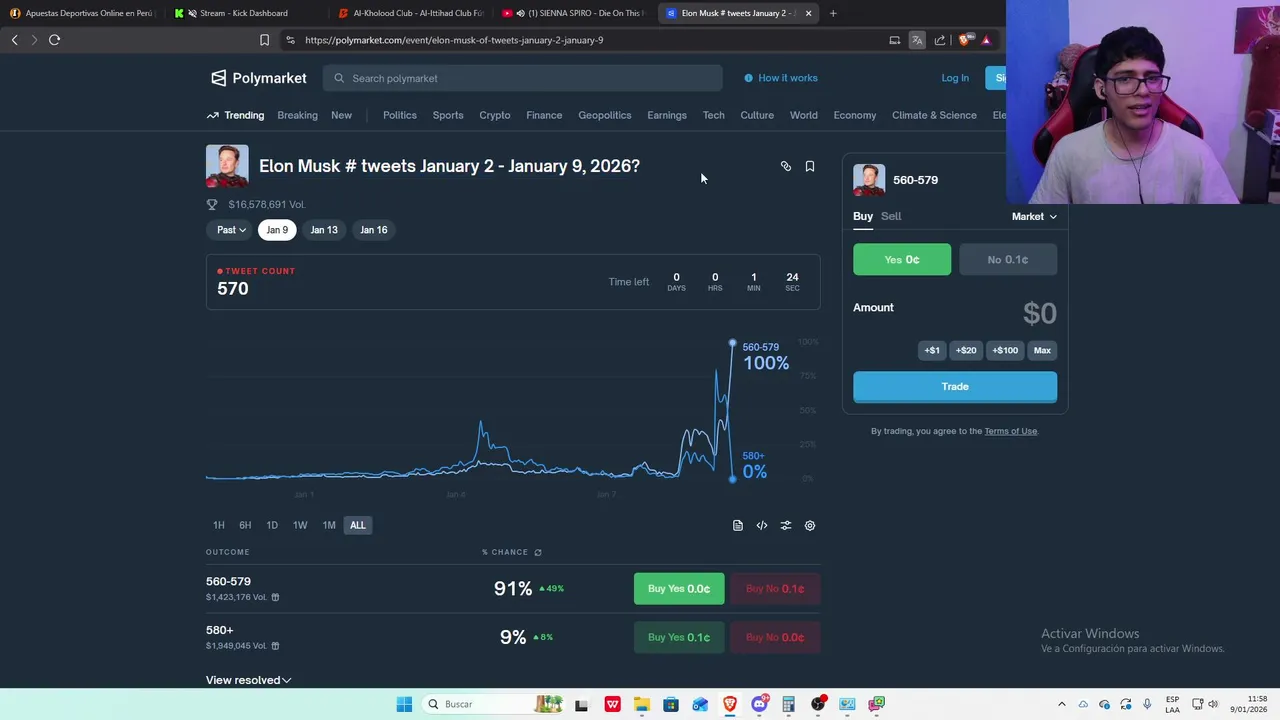Open the Crypto category
This screenshot has height=720, width=1280.
pos(495,115)
